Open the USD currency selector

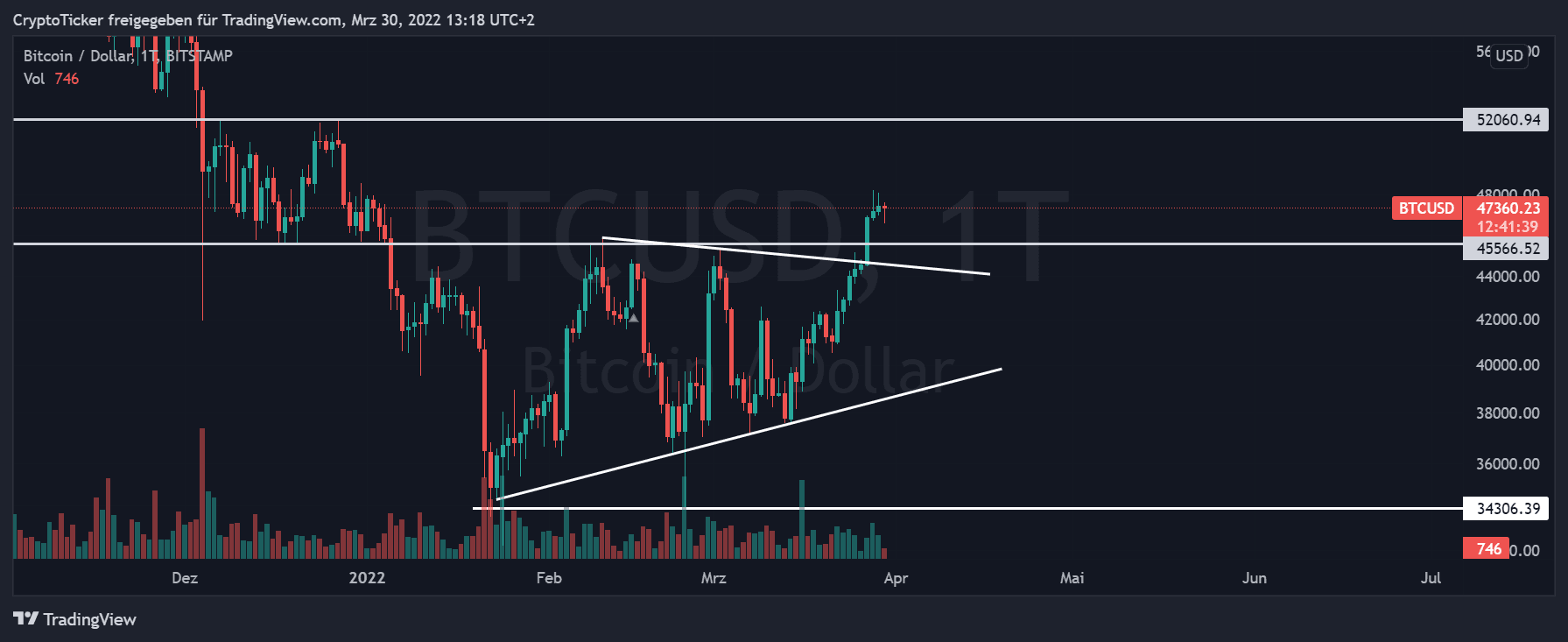click(1508, 55)
